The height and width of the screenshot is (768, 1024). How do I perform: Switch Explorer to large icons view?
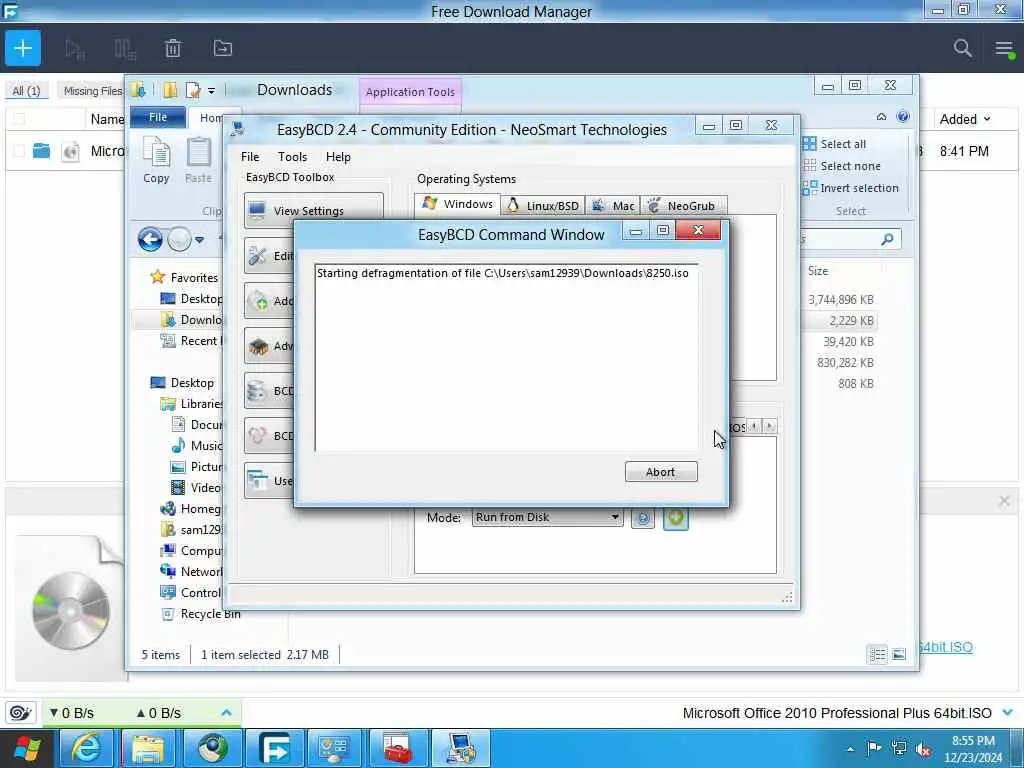(x=899, y=654)
